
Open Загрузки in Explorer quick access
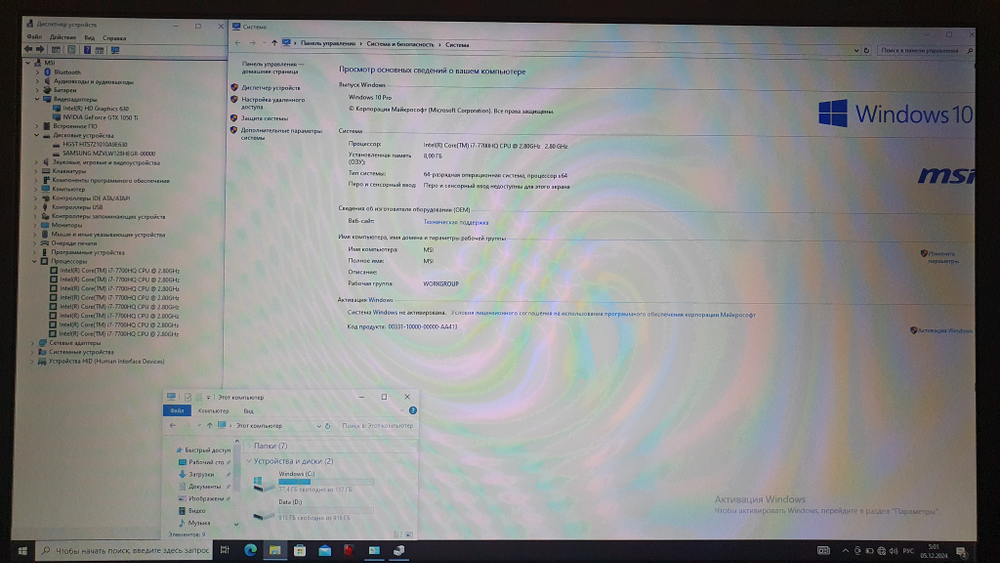coord(201,474)
